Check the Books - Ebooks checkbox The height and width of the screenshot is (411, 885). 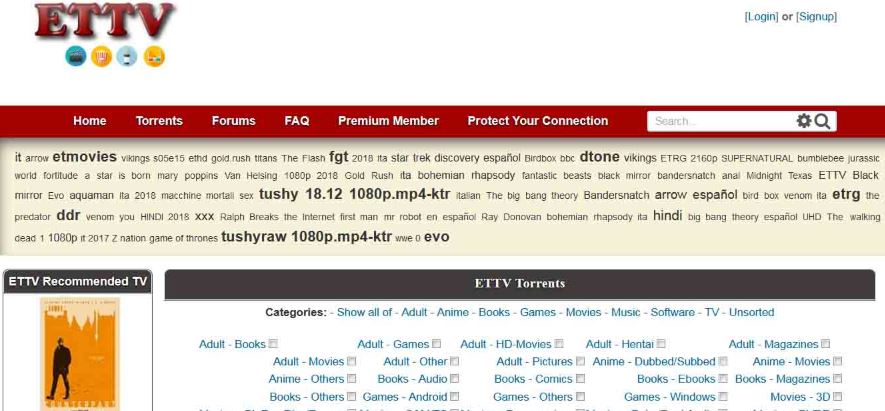[x=723, y=379]
